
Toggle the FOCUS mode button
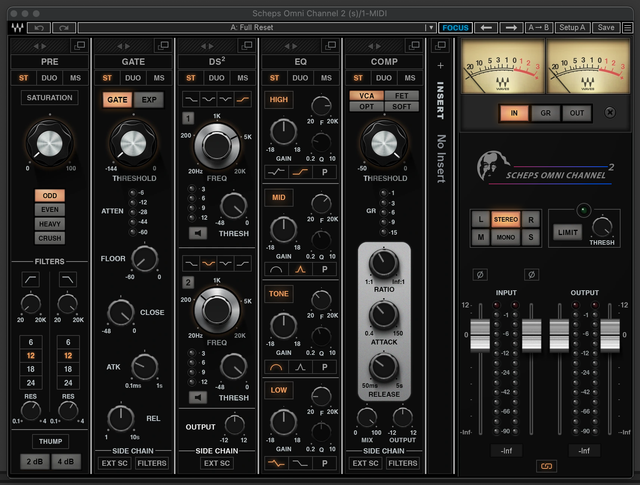[456, 27]
